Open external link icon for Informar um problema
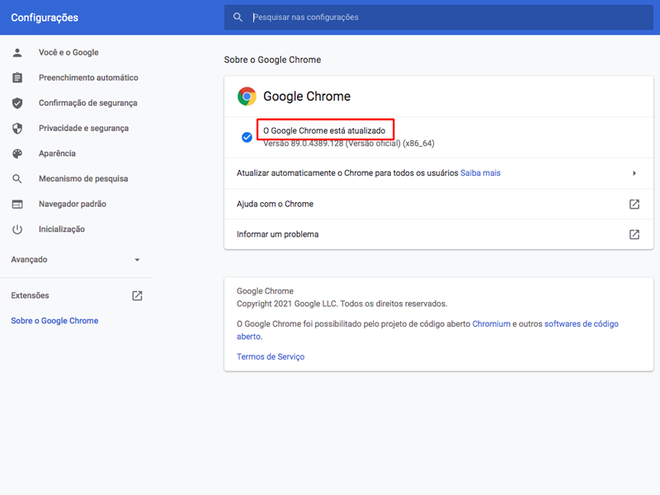660x495 pixels. click(x=634, y=234)
